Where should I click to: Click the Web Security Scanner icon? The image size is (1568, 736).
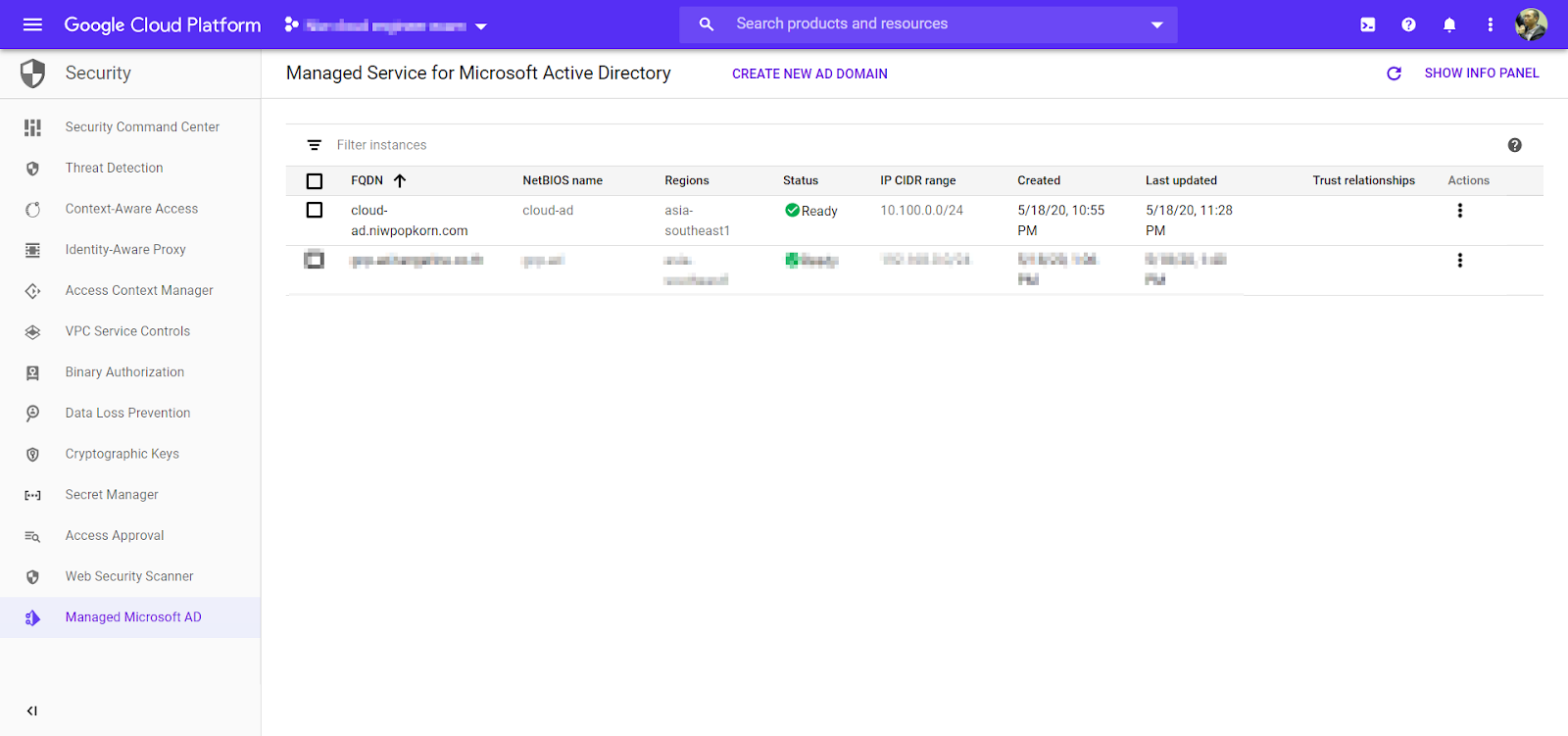click(32, 577)
